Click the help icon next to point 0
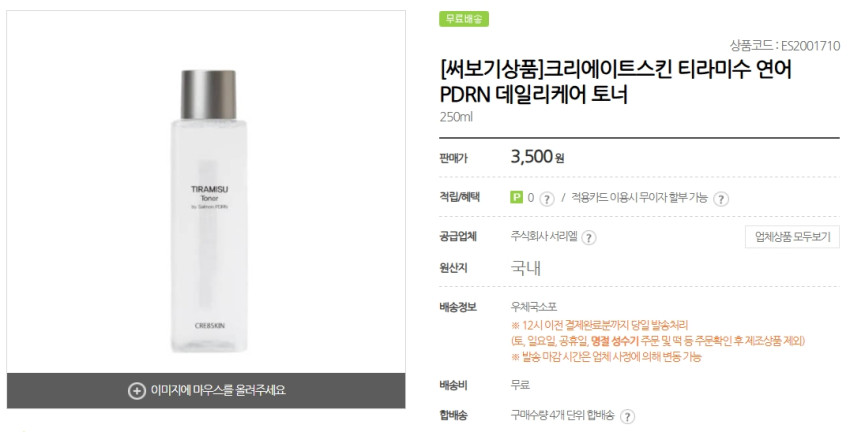 547,199
